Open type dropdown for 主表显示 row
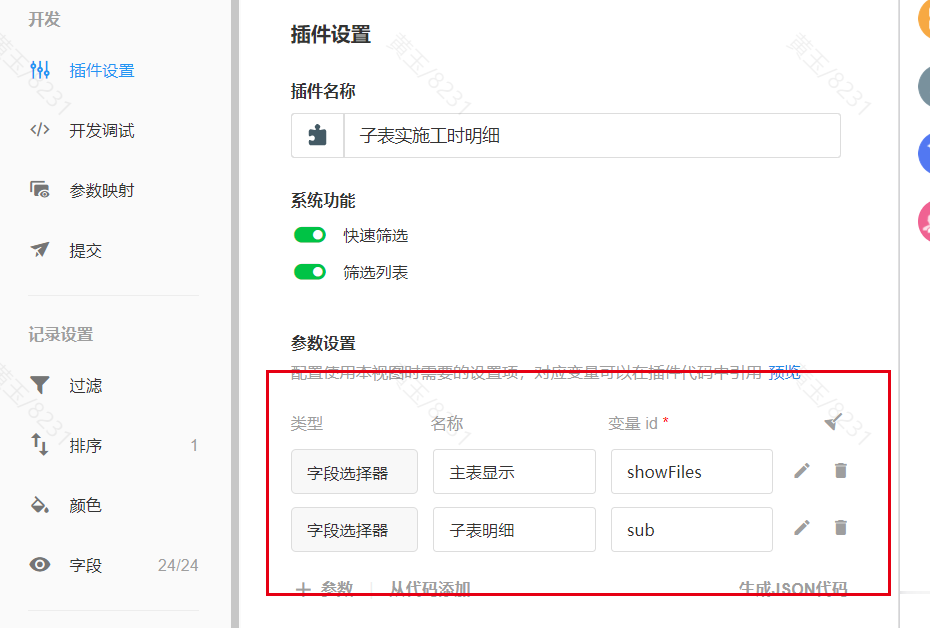 coord(354,471)
